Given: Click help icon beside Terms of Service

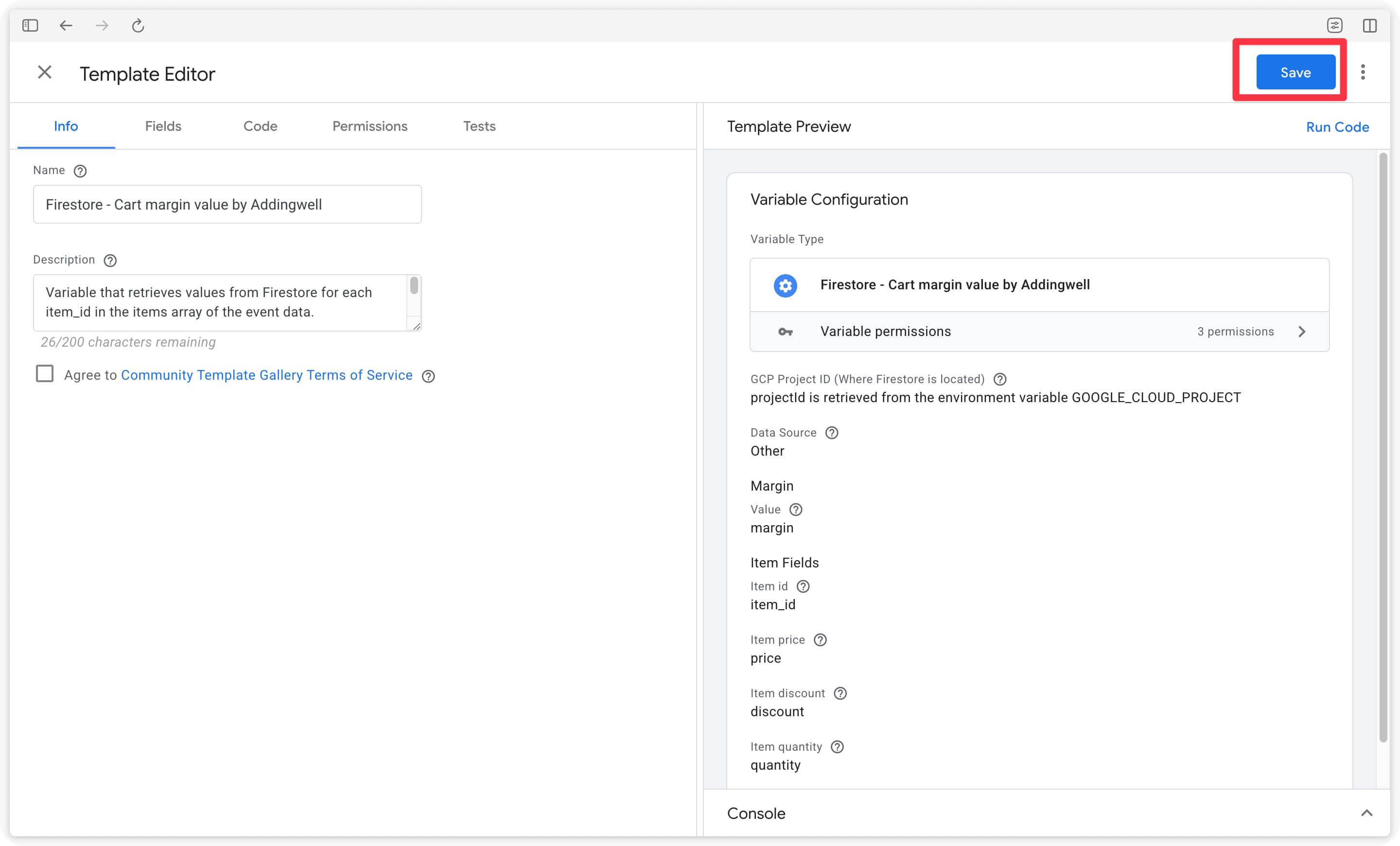Looking at the screenshot, I should tap(428, 376).
